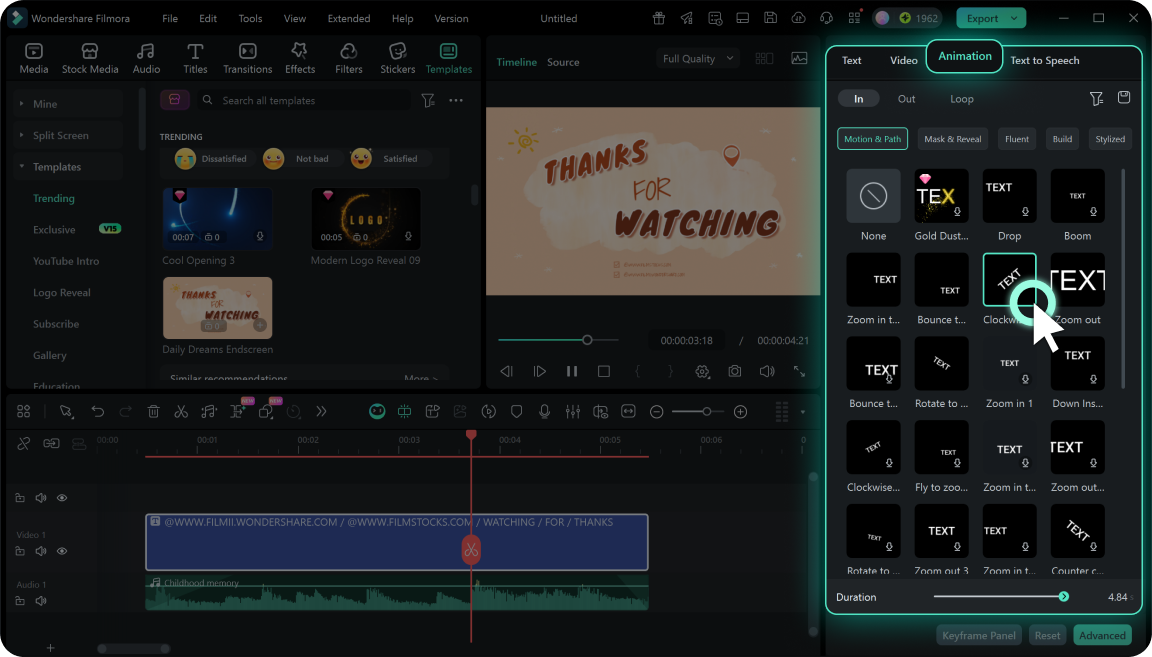Open the Stickers panel
This screenshot has width=1152, height=657.
pos(397,58)
